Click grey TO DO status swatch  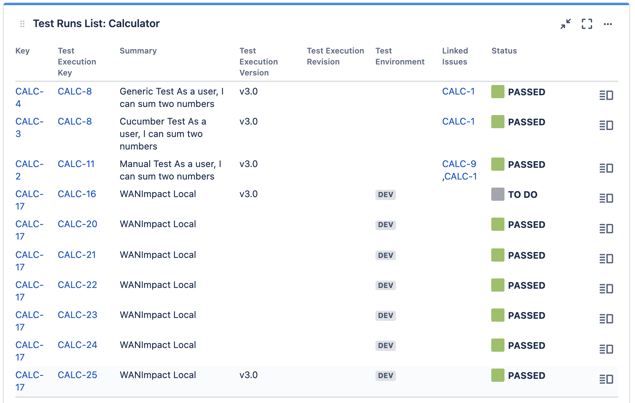(x=498, y=194)
